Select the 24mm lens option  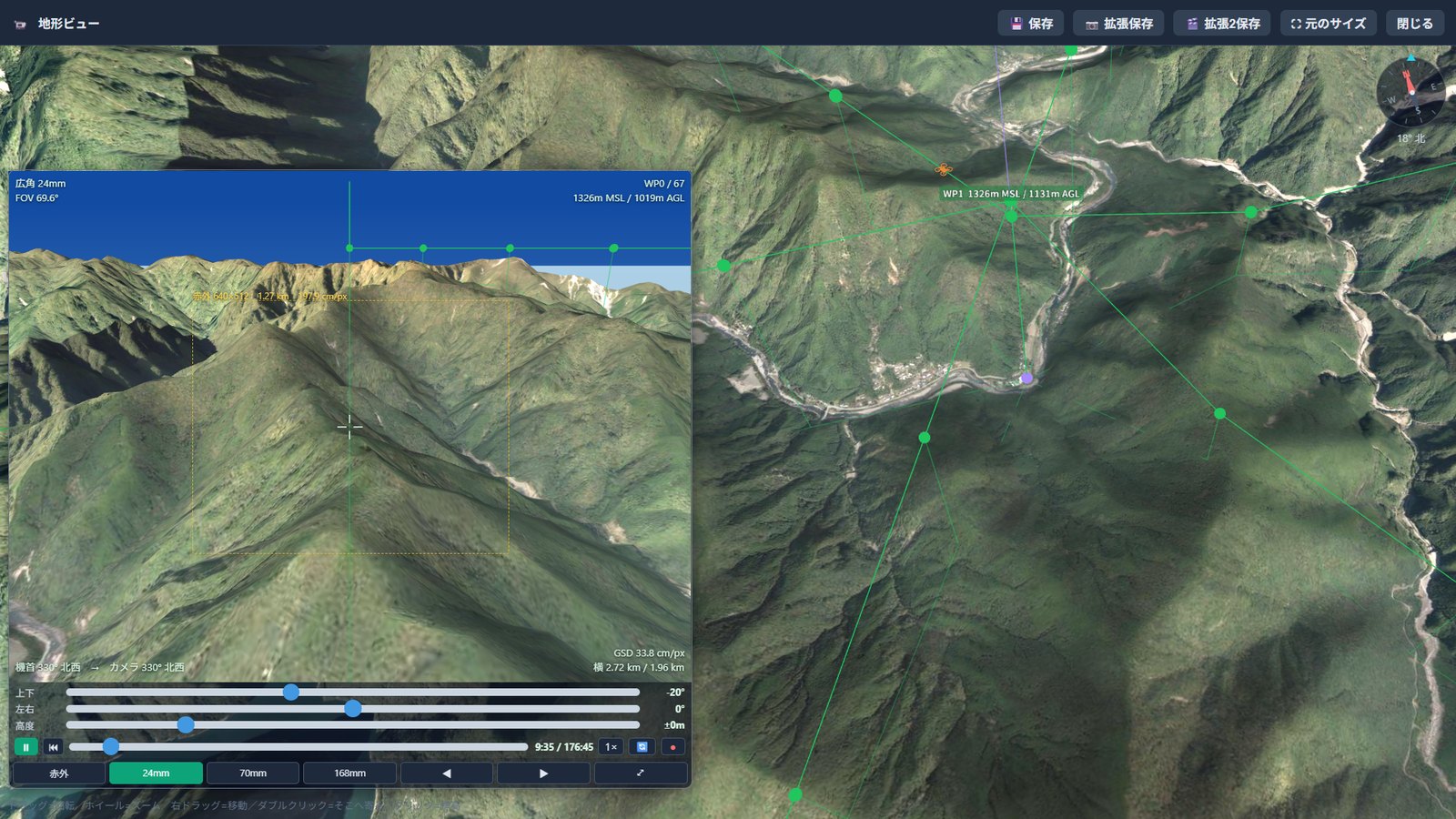pyautogui.click(x=156, y=773)
